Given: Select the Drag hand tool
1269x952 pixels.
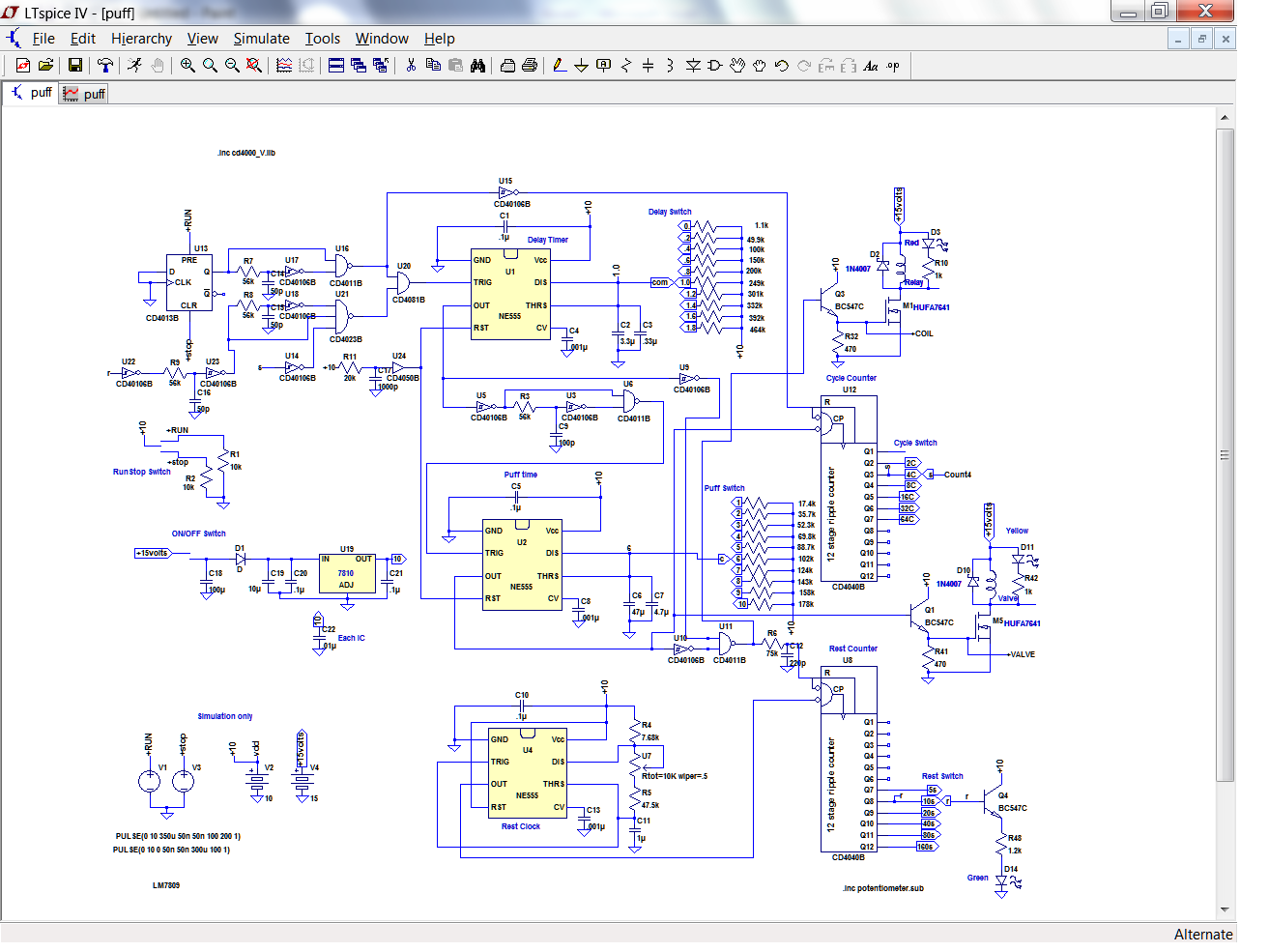Looking at the screenshot, I should (x=760, y=66).
